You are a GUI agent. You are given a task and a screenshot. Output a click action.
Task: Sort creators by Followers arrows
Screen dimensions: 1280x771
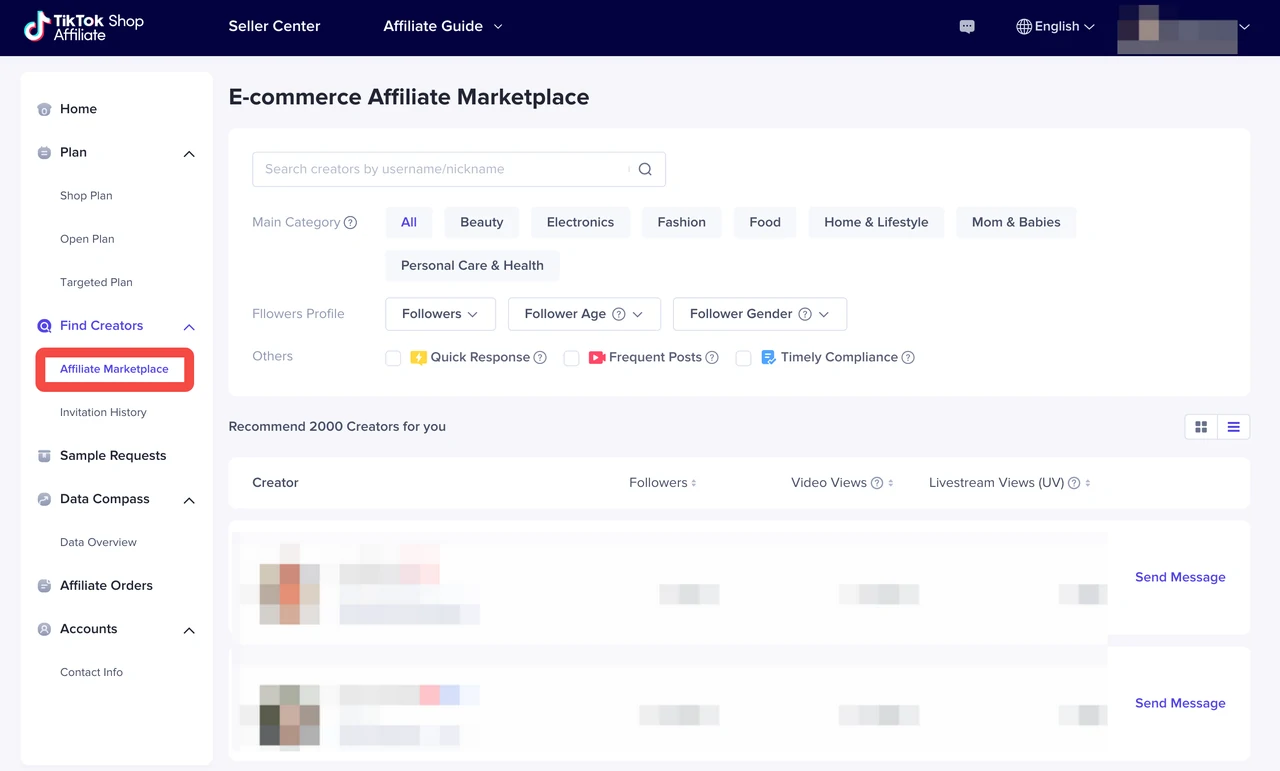(694, 483)
